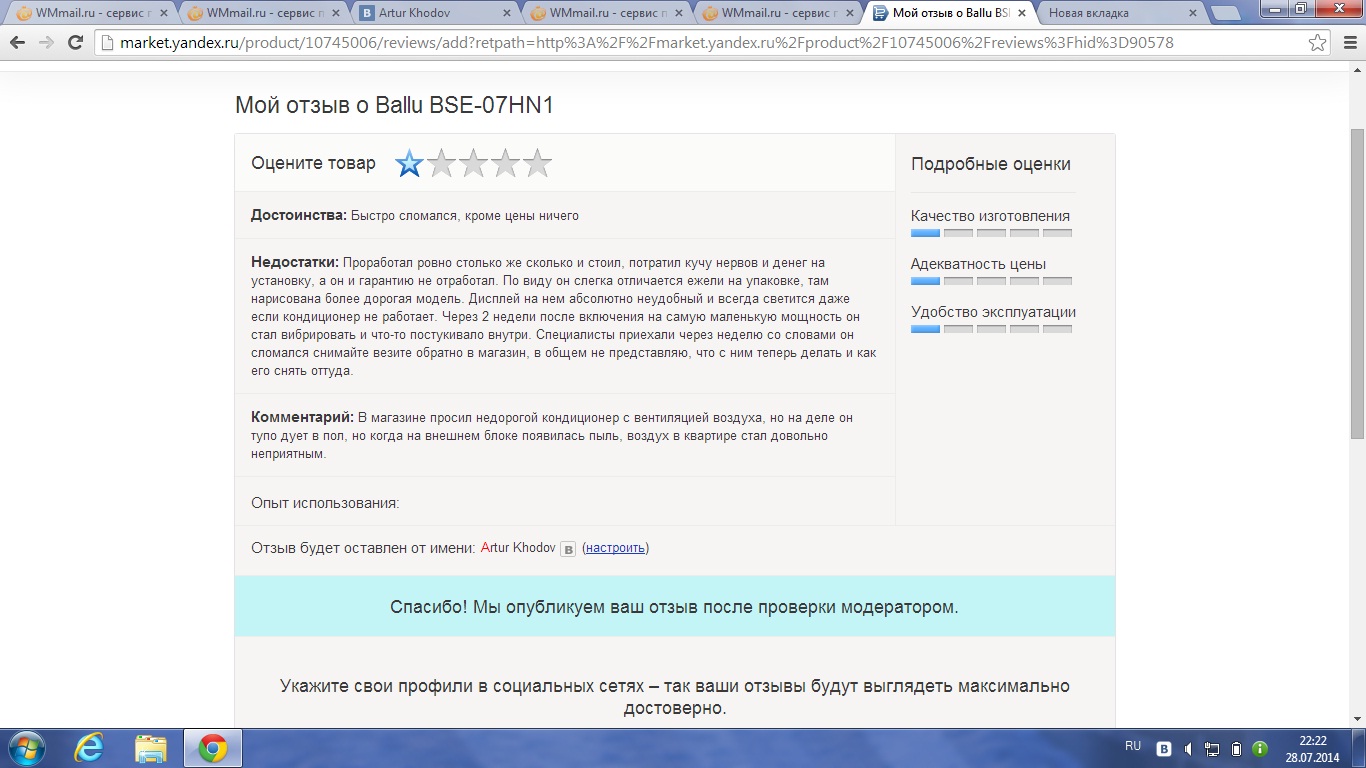Set Качество изготовления to the fifth segment
The image size is (1366, 768).
pyautogui.click(x=1057, y=233)
